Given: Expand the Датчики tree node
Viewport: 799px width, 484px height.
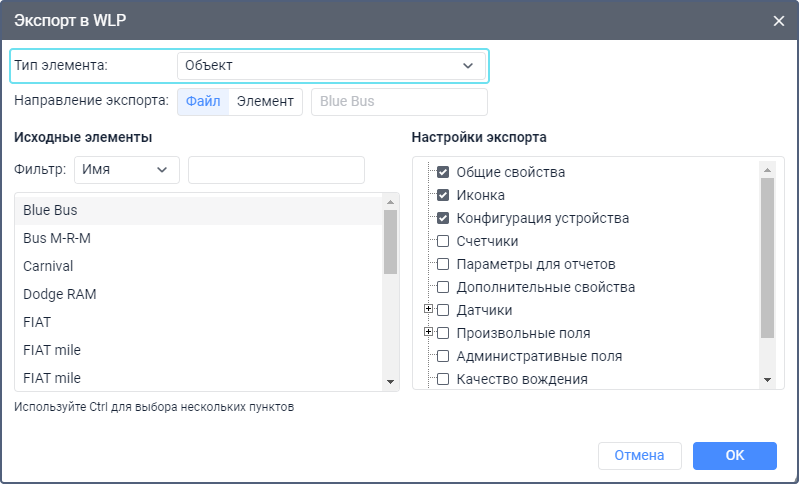Looking at the screenshot, I should [429, 310].
